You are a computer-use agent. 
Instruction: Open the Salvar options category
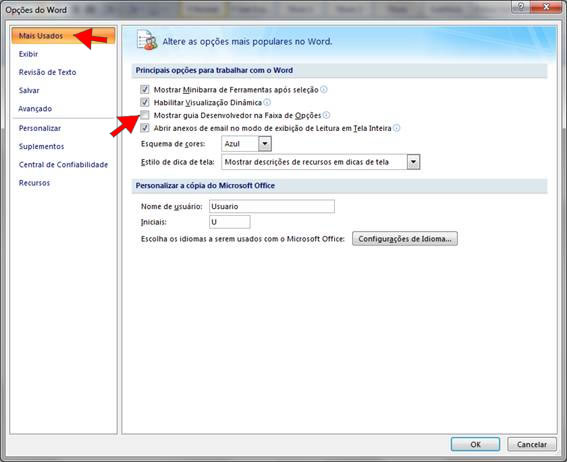coord(29,90)
